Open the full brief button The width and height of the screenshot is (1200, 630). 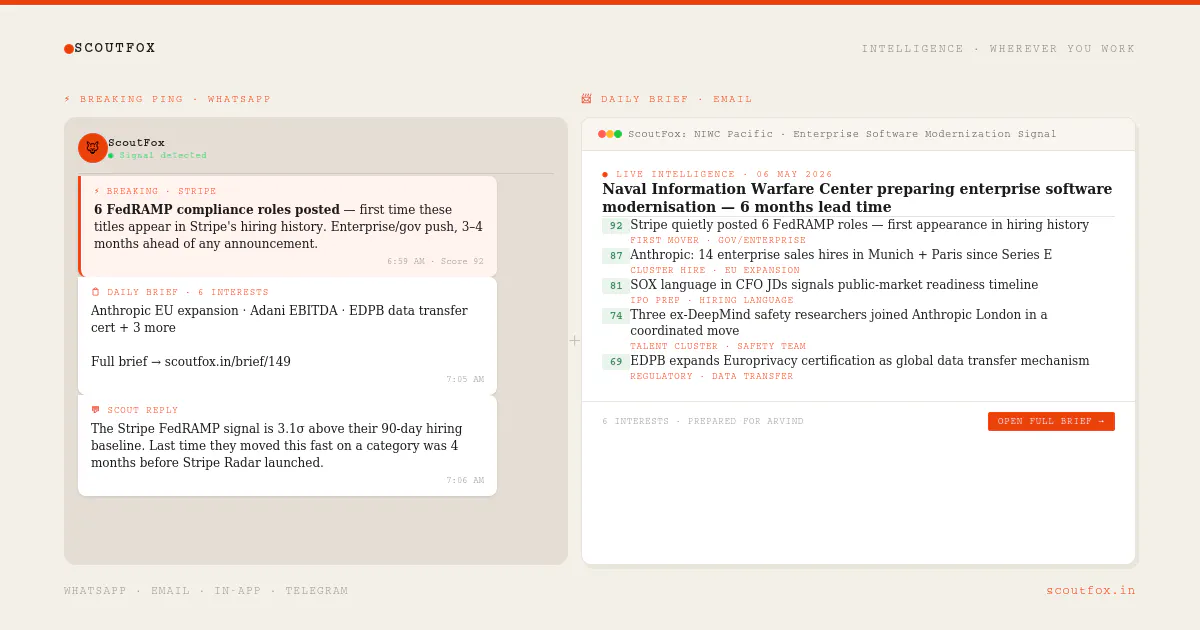(x=1051, y=422)
